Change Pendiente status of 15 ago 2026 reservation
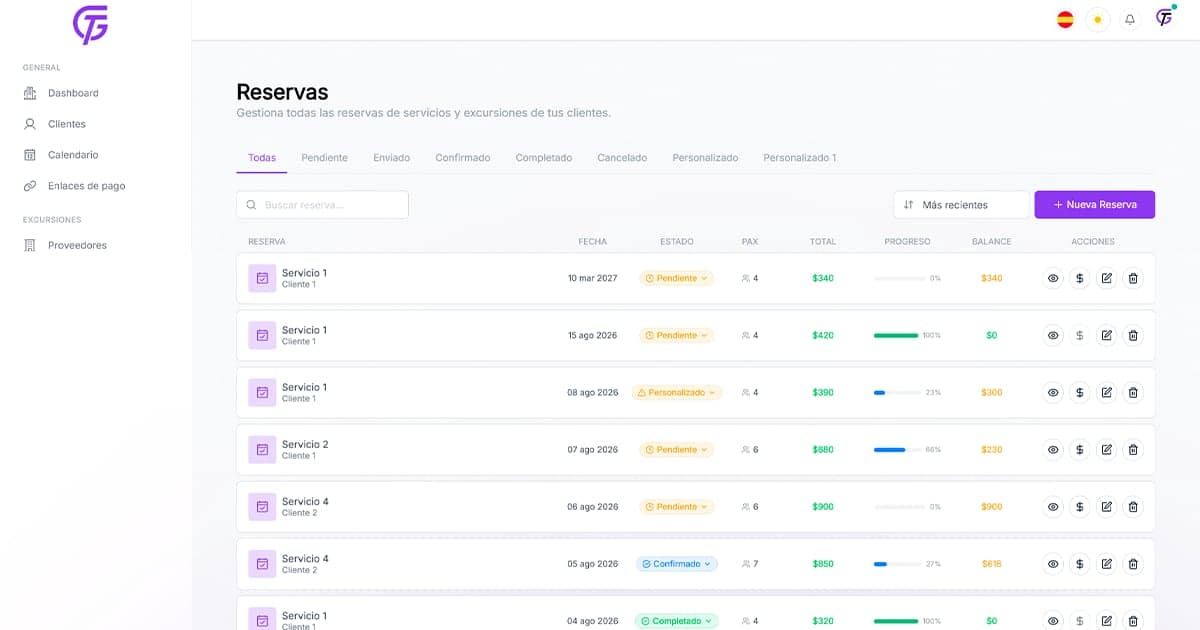The height and width of the screenshot is (630, 1200). pyautogui.click(x=677, y=335)
